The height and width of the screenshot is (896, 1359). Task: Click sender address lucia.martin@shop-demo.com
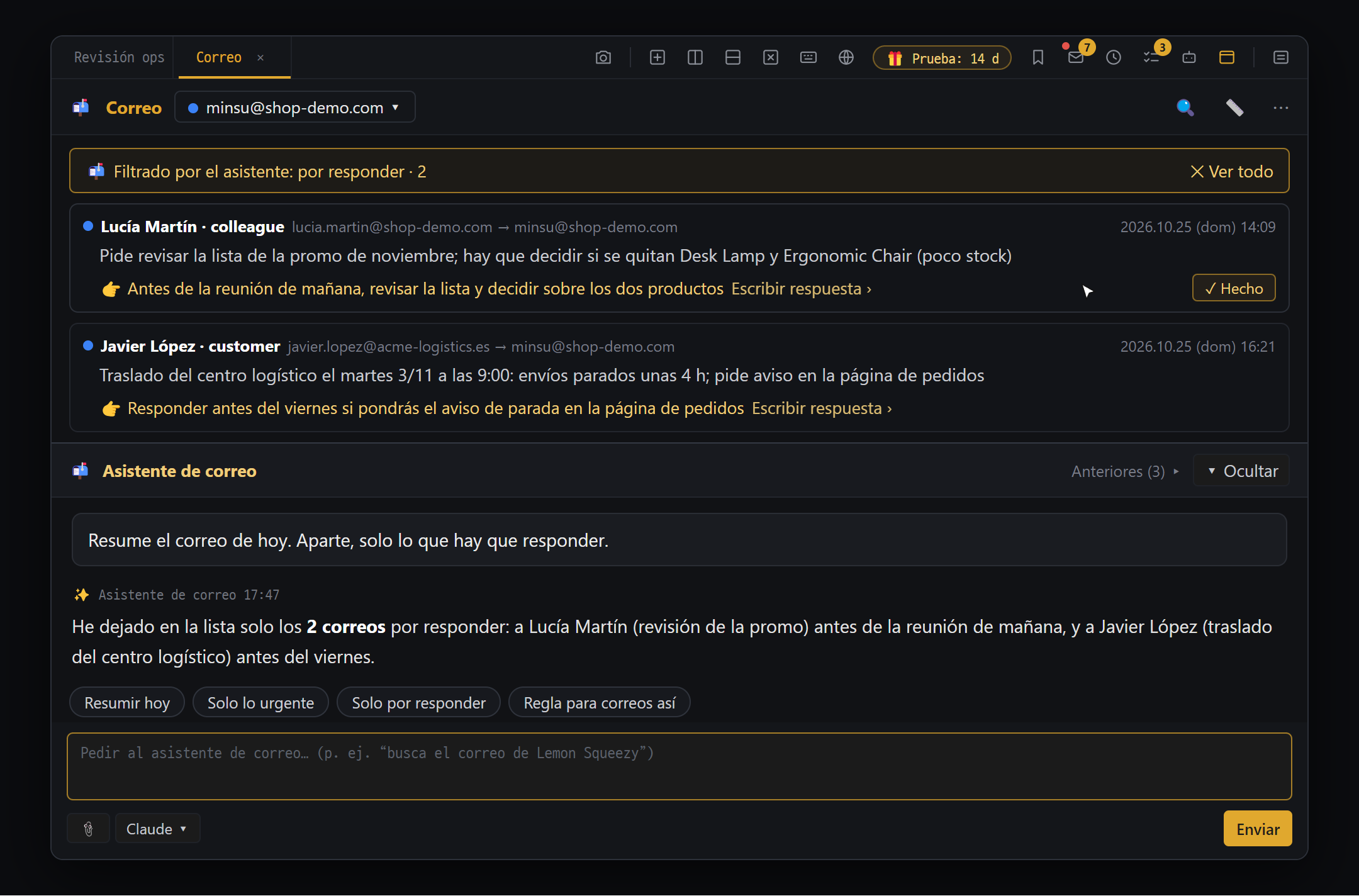pyautogui.click(x=392, y=227)
